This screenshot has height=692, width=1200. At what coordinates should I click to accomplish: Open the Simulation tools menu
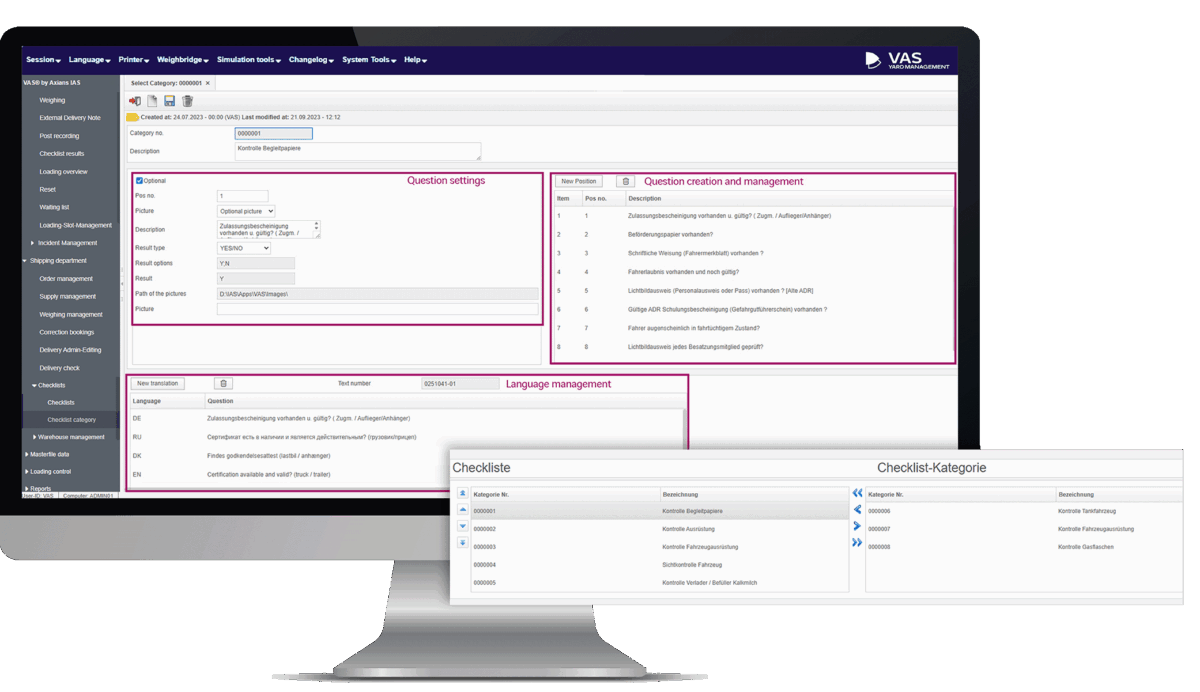248,60
